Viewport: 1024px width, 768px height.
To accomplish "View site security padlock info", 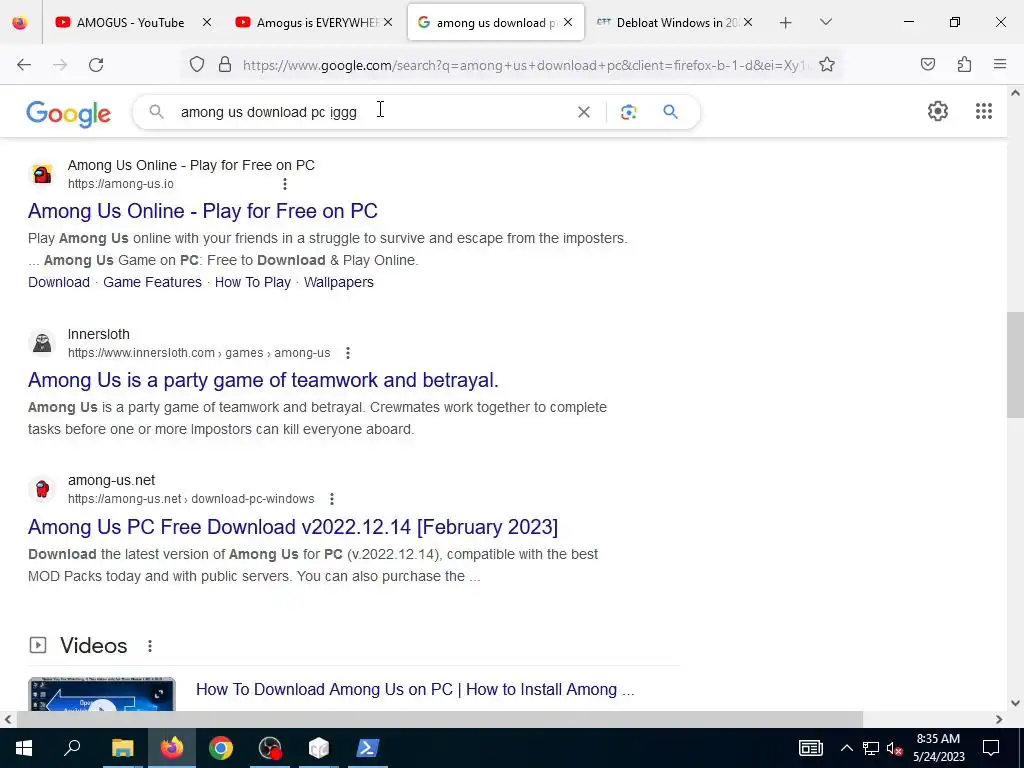I will pos(225,65).
